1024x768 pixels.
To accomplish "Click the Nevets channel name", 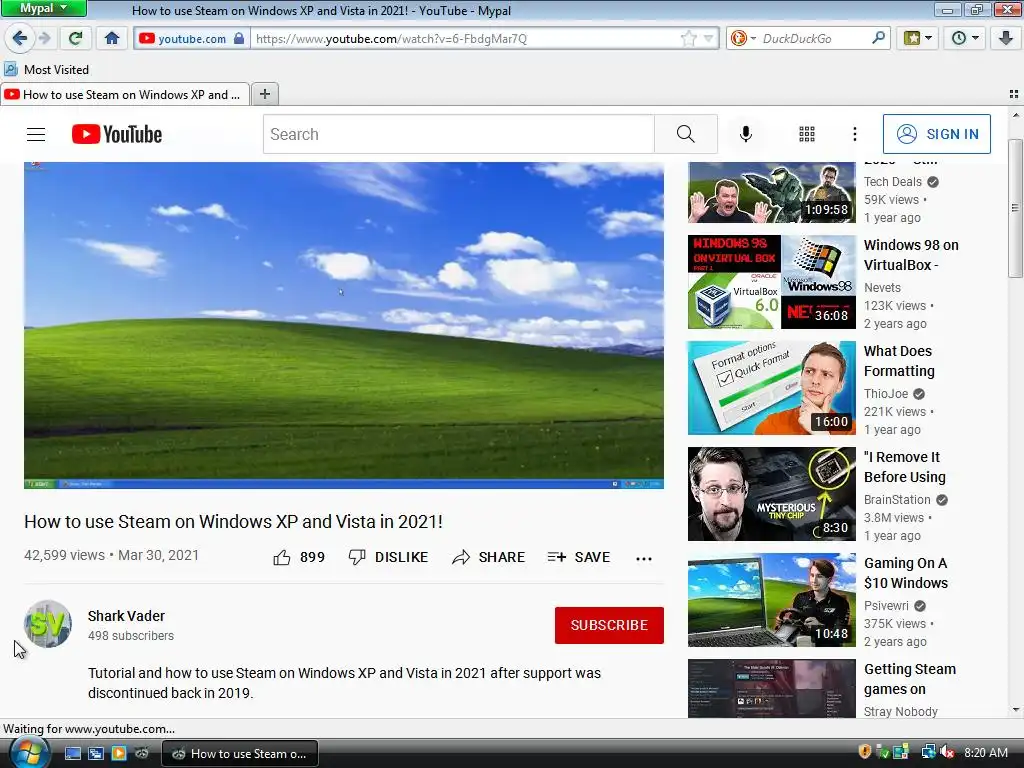I will [882, 287].
